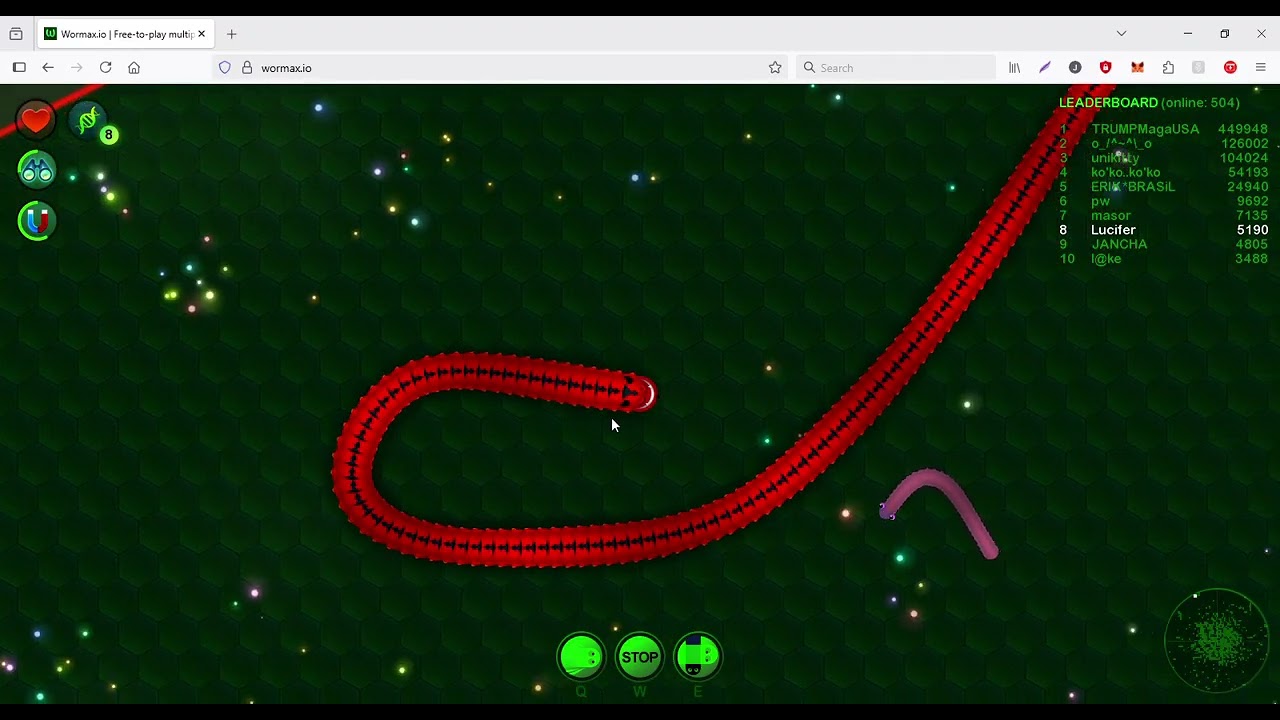Open Firefox View tab list icon
The image size is (1280, 720).
(16, 34)
